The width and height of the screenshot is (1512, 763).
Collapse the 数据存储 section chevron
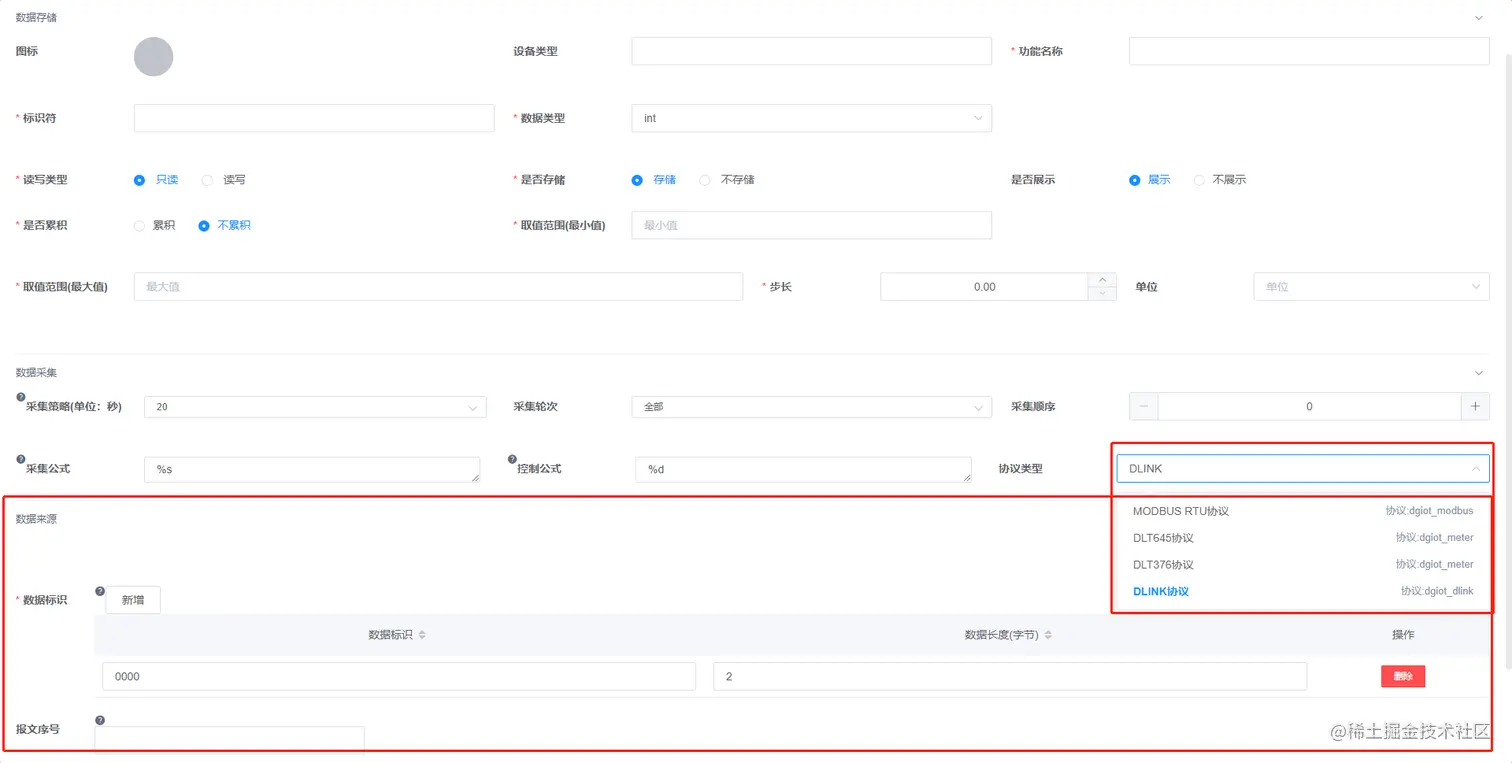[x=1479, y=18]
